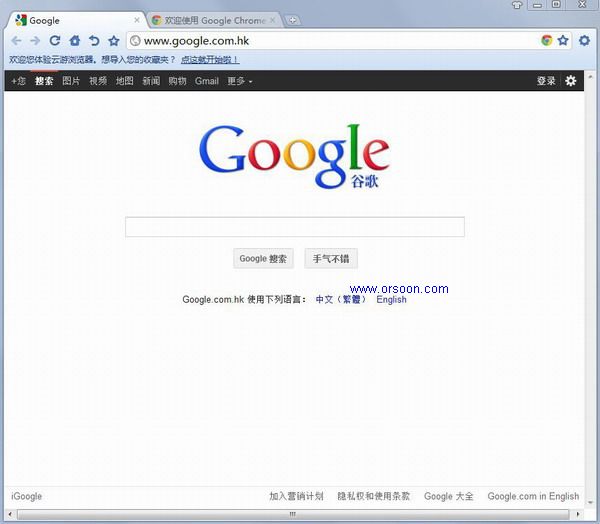The height and width of the screenshot is (524, 600).
Task: Open 购物 in the Google bar
Action: click(178, 81)
